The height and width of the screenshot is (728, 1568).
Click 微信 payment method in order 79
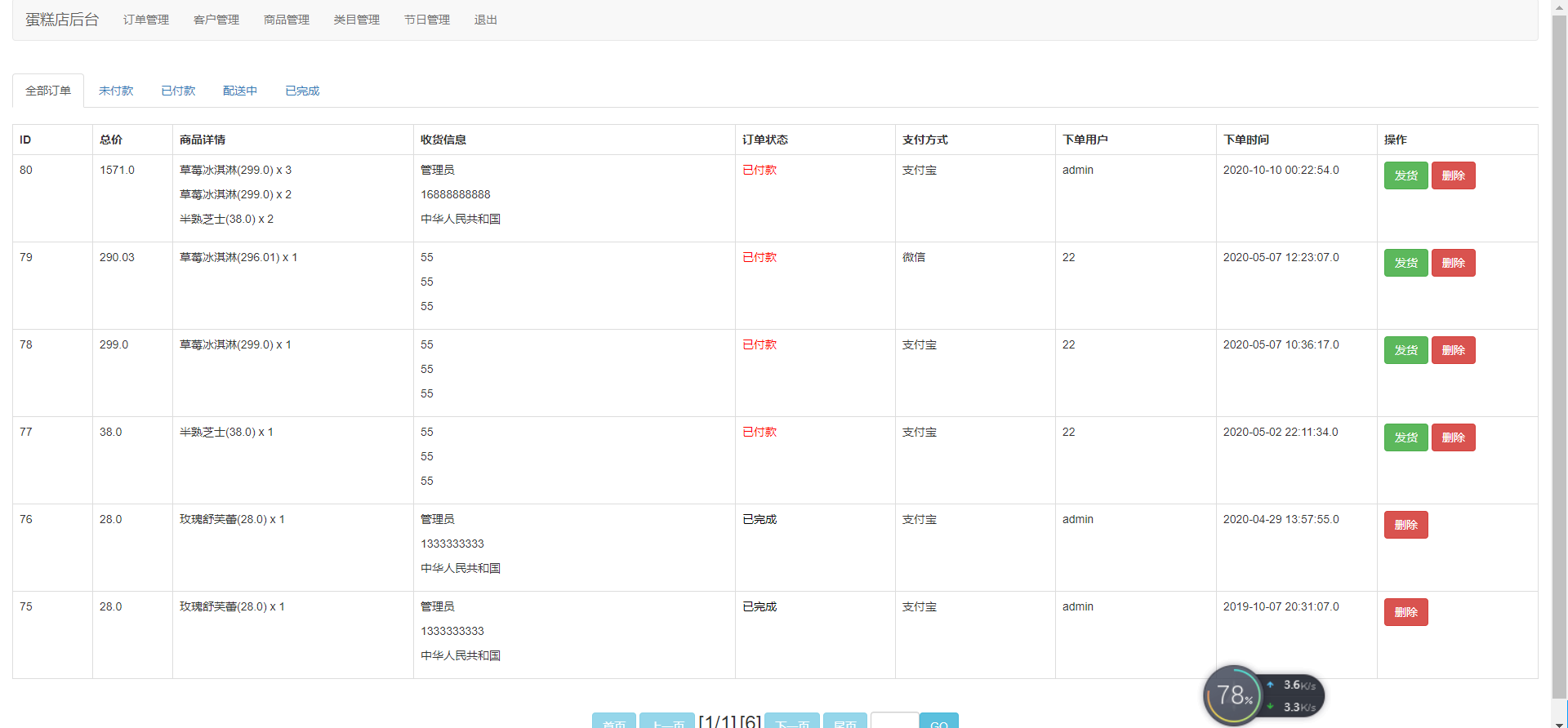[914, 257]
